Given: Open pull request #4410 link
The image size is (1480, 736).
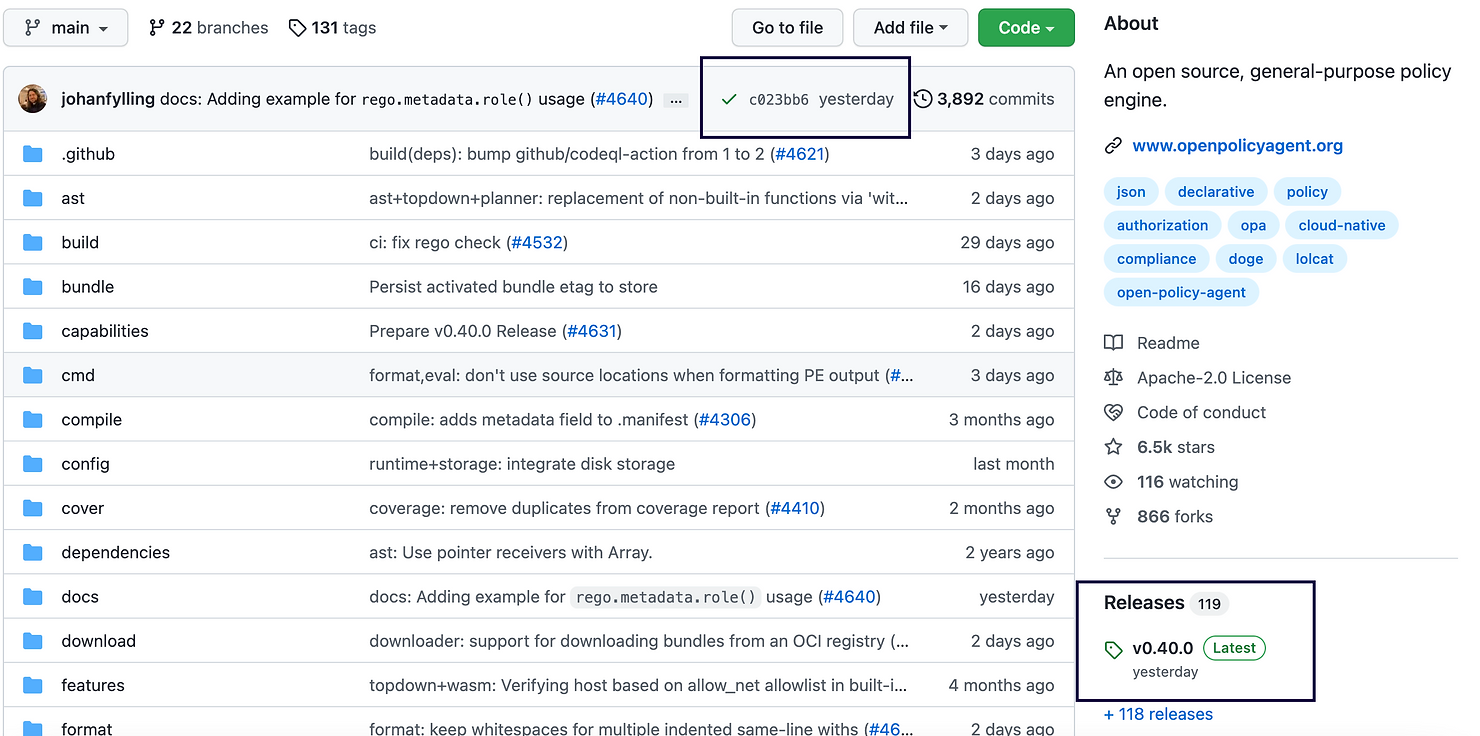Looking at the screenshot, I should (795, 508).
